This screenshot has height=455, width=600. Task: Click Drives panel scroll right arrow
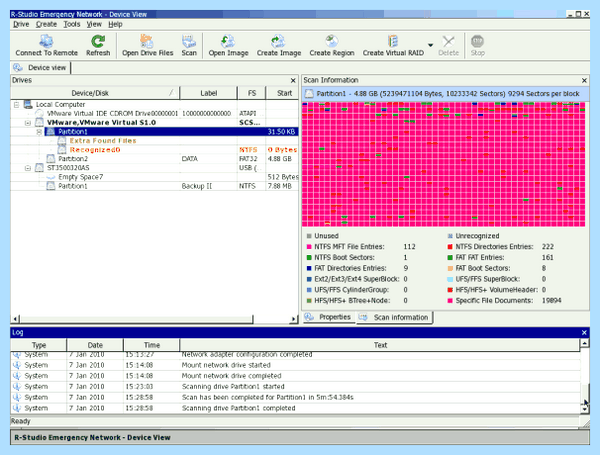(294, 318)
